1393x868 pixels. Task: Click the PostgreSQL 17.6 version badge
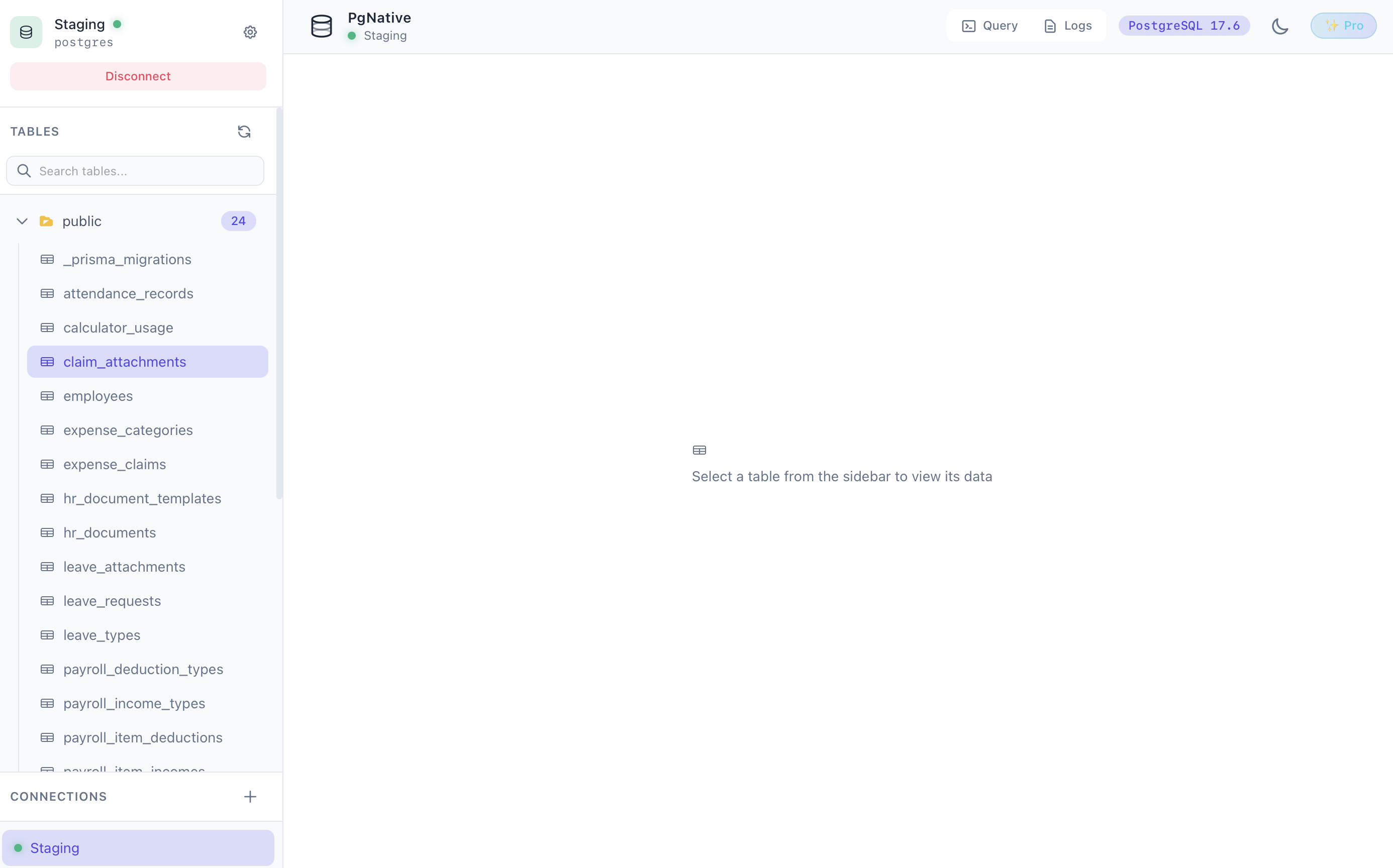pyautogui.click(x=1184, y=25)
